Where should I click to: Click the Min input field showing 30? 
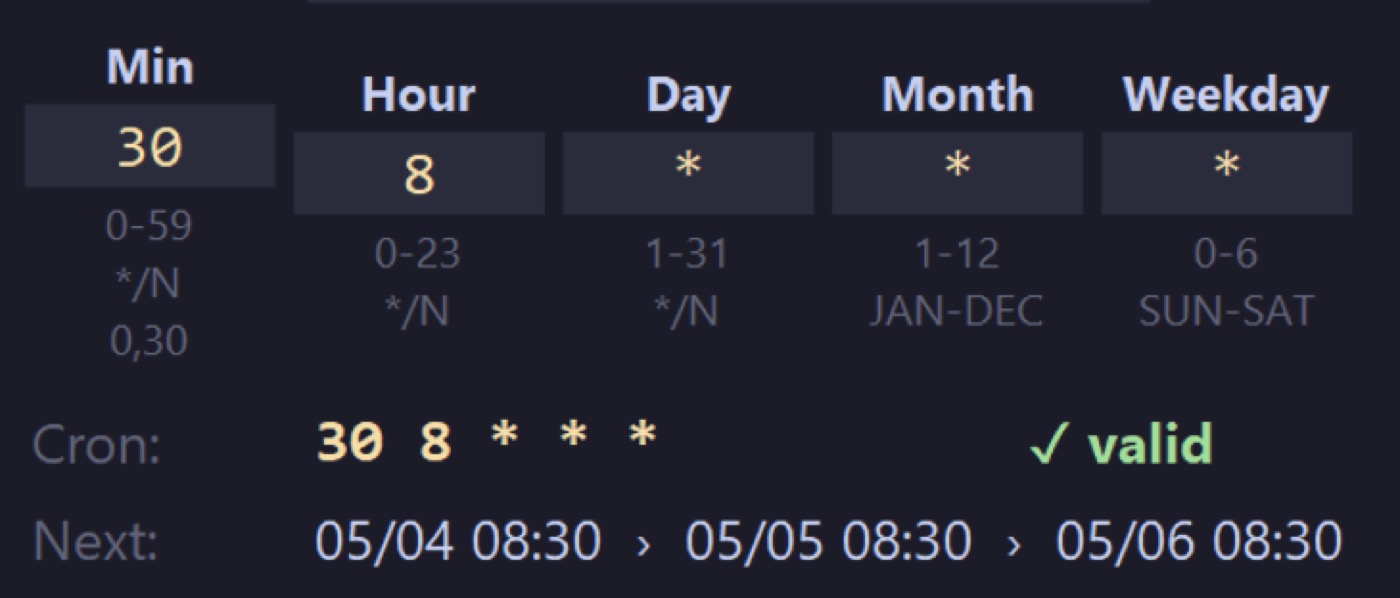pos(150,146)
